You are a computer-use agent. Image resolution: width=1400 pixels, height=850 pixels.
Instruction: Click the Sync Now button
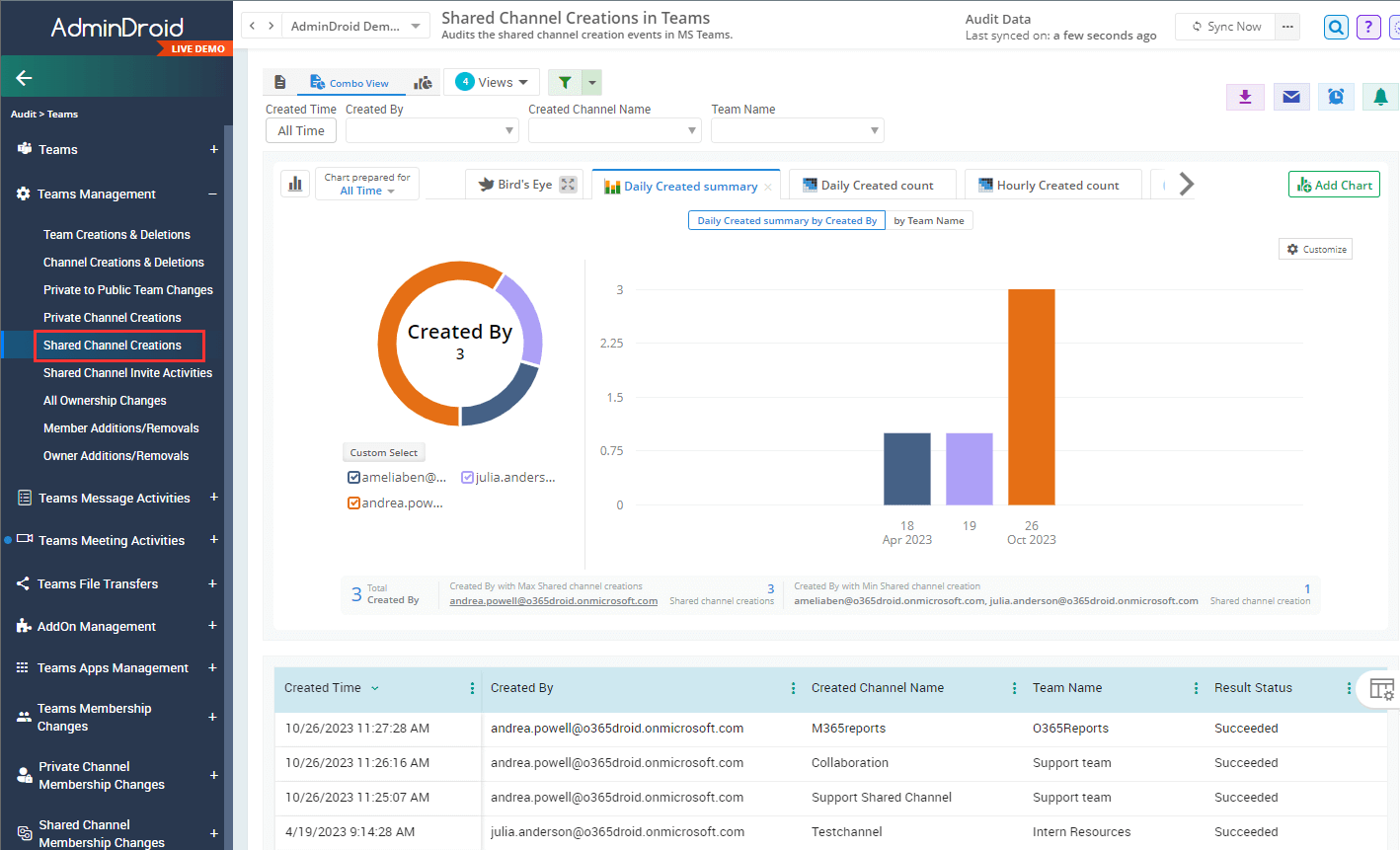tap(1225, 27)
